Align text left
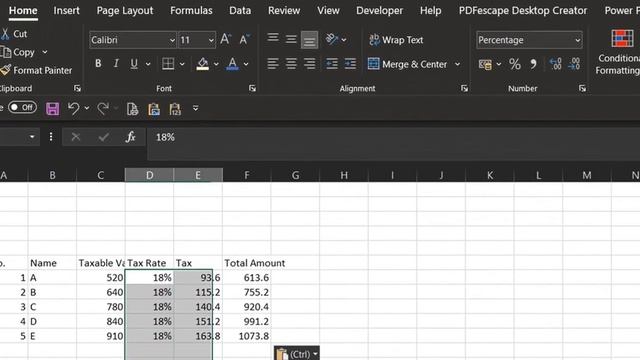 tap(273, 64)
